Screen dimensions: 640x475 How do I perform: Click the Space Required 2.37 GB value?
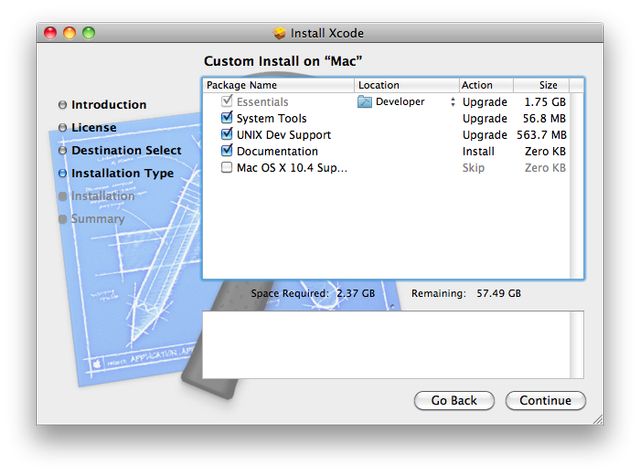[356, 293]
